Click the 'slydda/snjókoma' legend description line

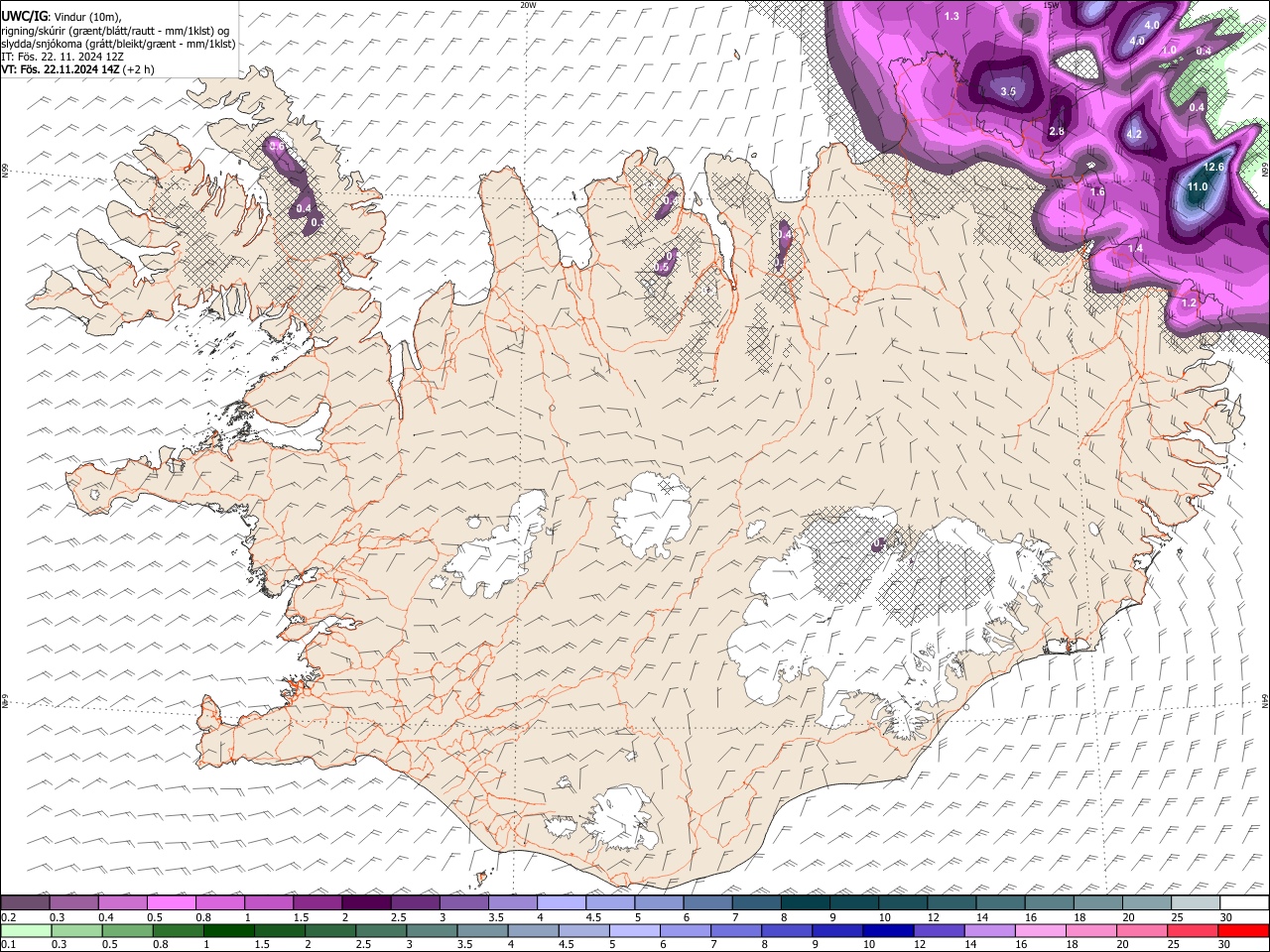point(118,44)
